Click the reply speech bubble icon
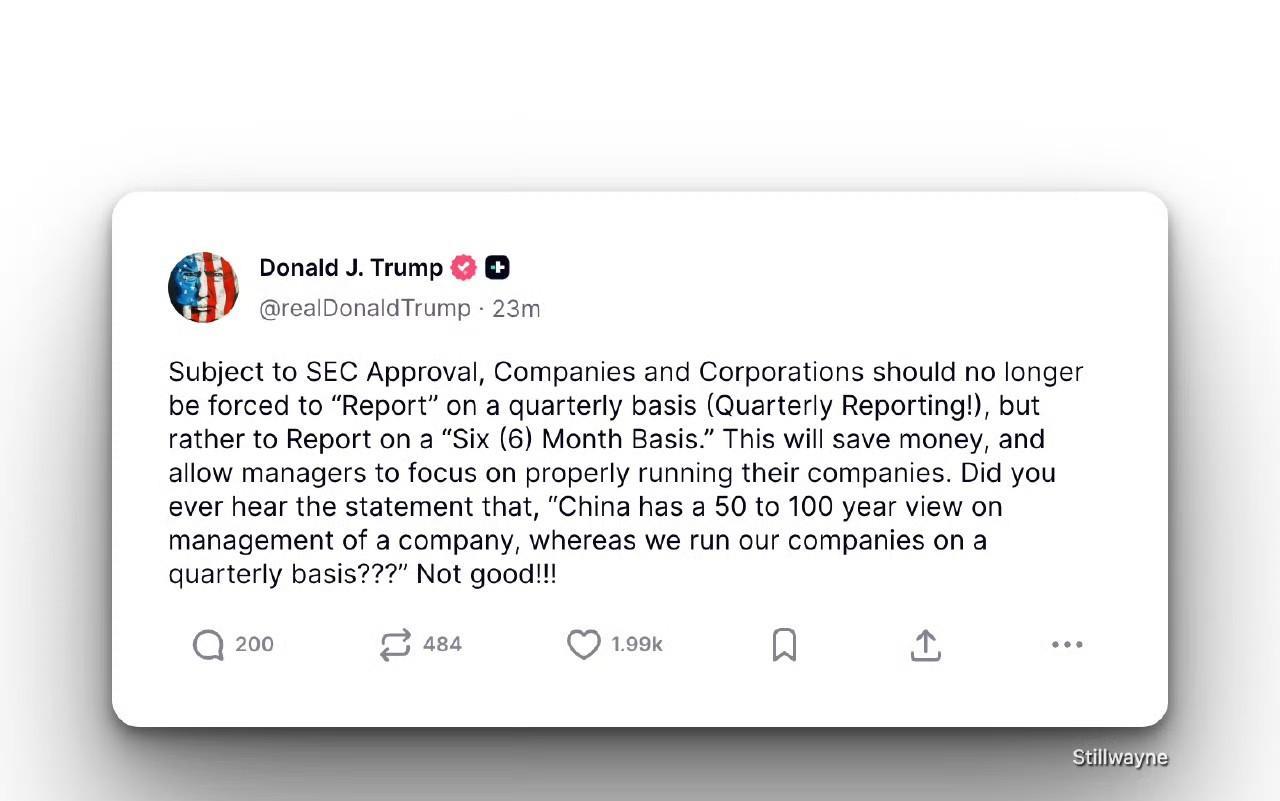The width and height of the screenshot is (1280, 801). pos(208,645)
